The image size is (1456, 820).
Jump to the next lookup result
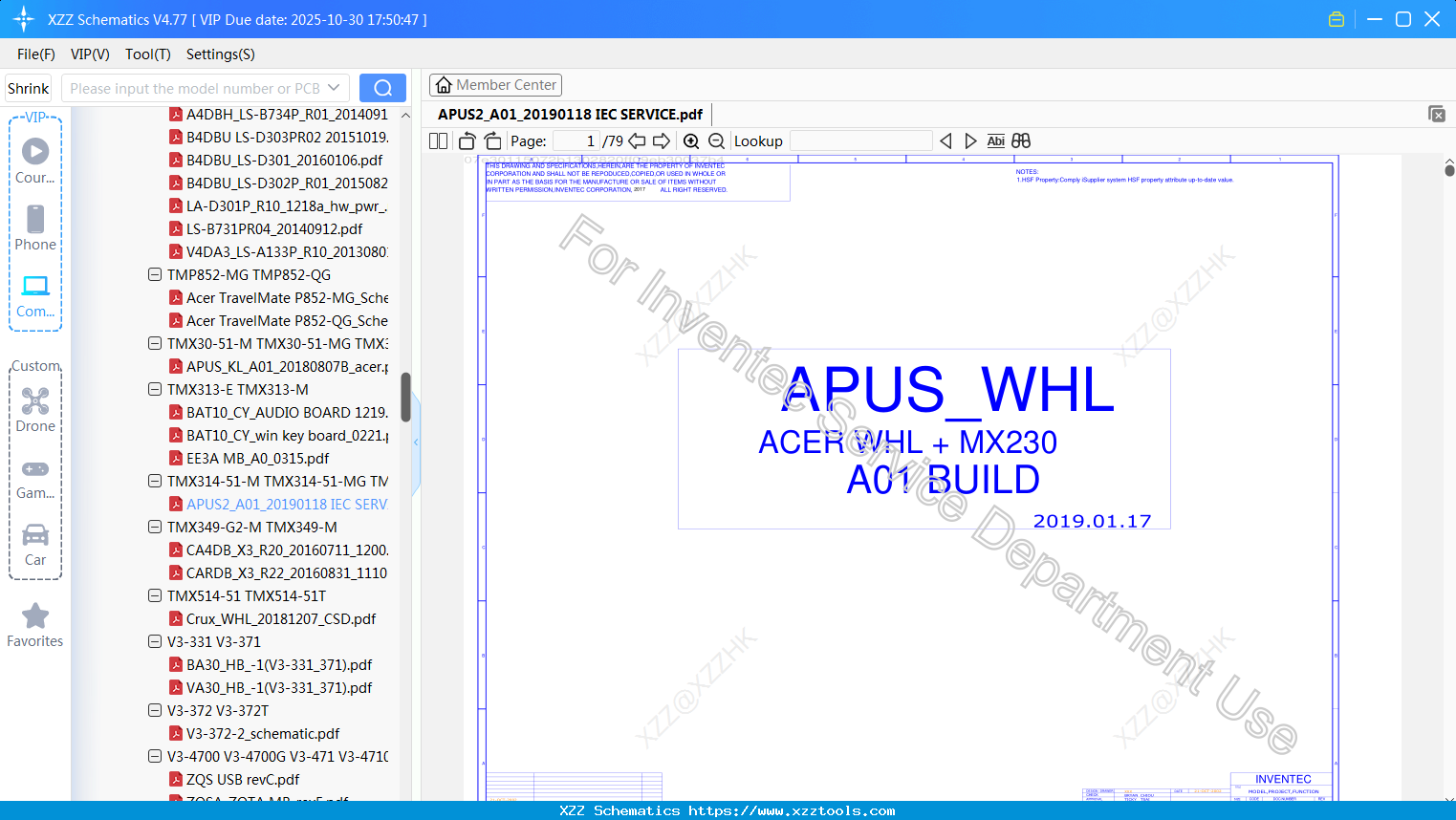pos(970,141)
